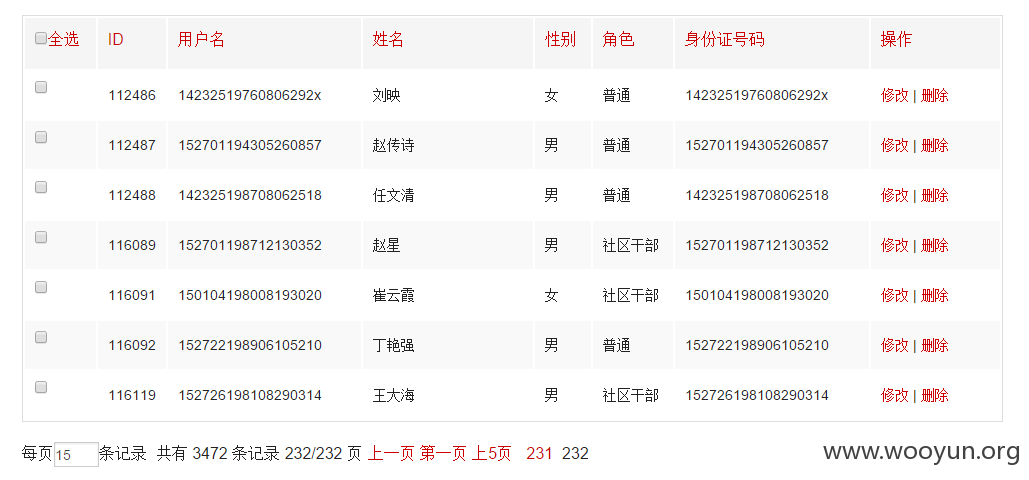Remove 崔云霞 with the 删除 link
Viewport: 1029px width, 480px height.
(934, 295)
